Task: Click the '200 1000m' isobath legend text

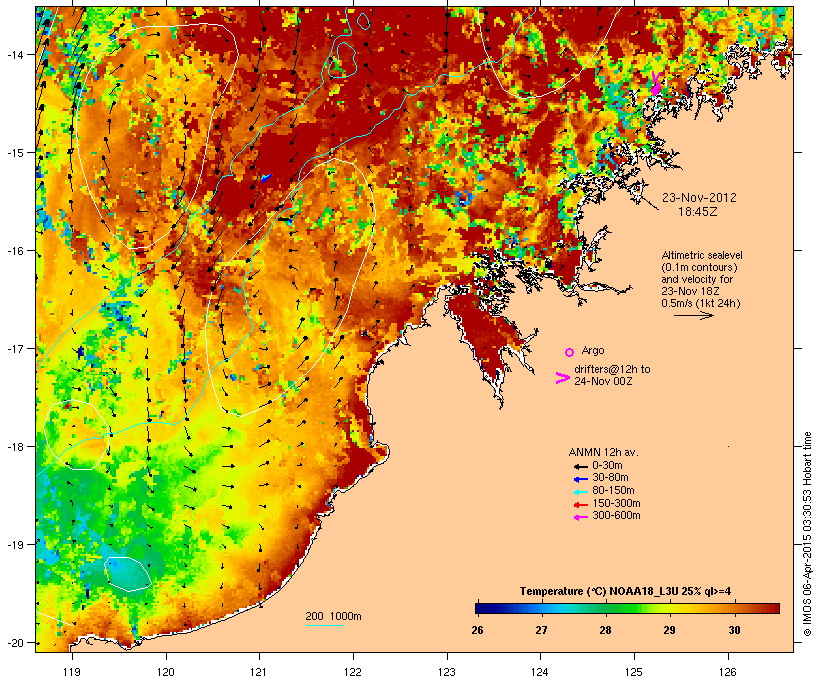Action: (333, 616)
